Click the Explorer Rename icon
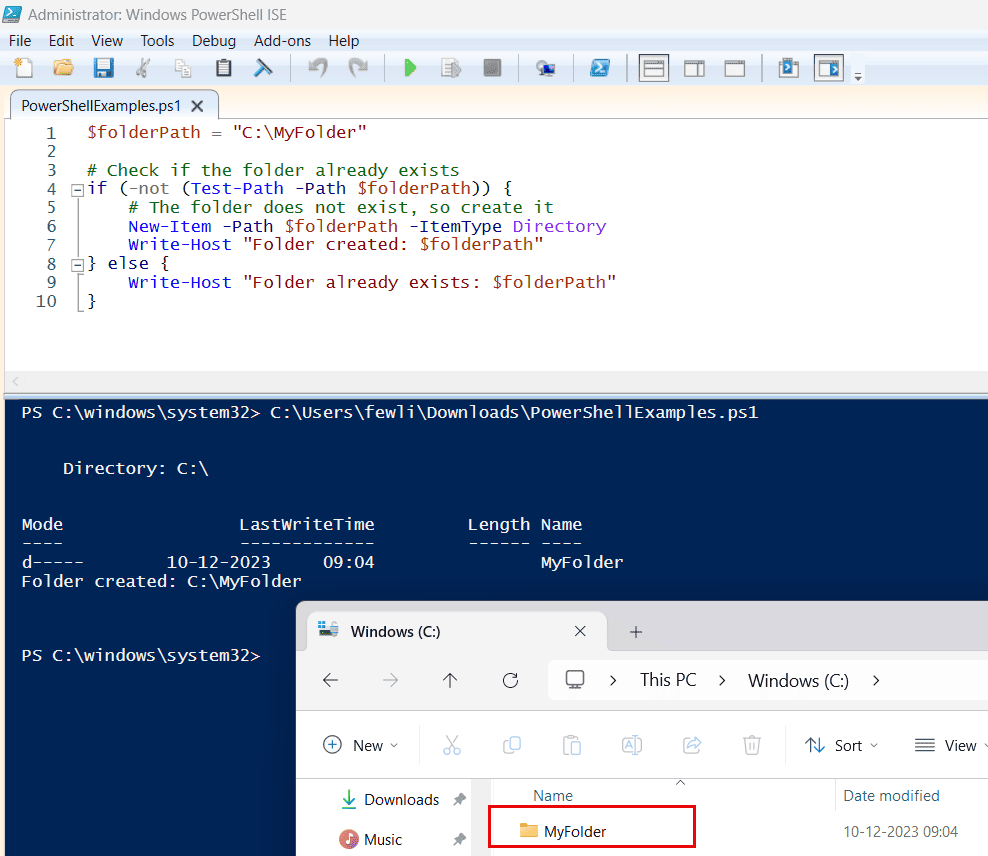Image resolution: width=988 pixels, height=856 pixels. (631, 745)
